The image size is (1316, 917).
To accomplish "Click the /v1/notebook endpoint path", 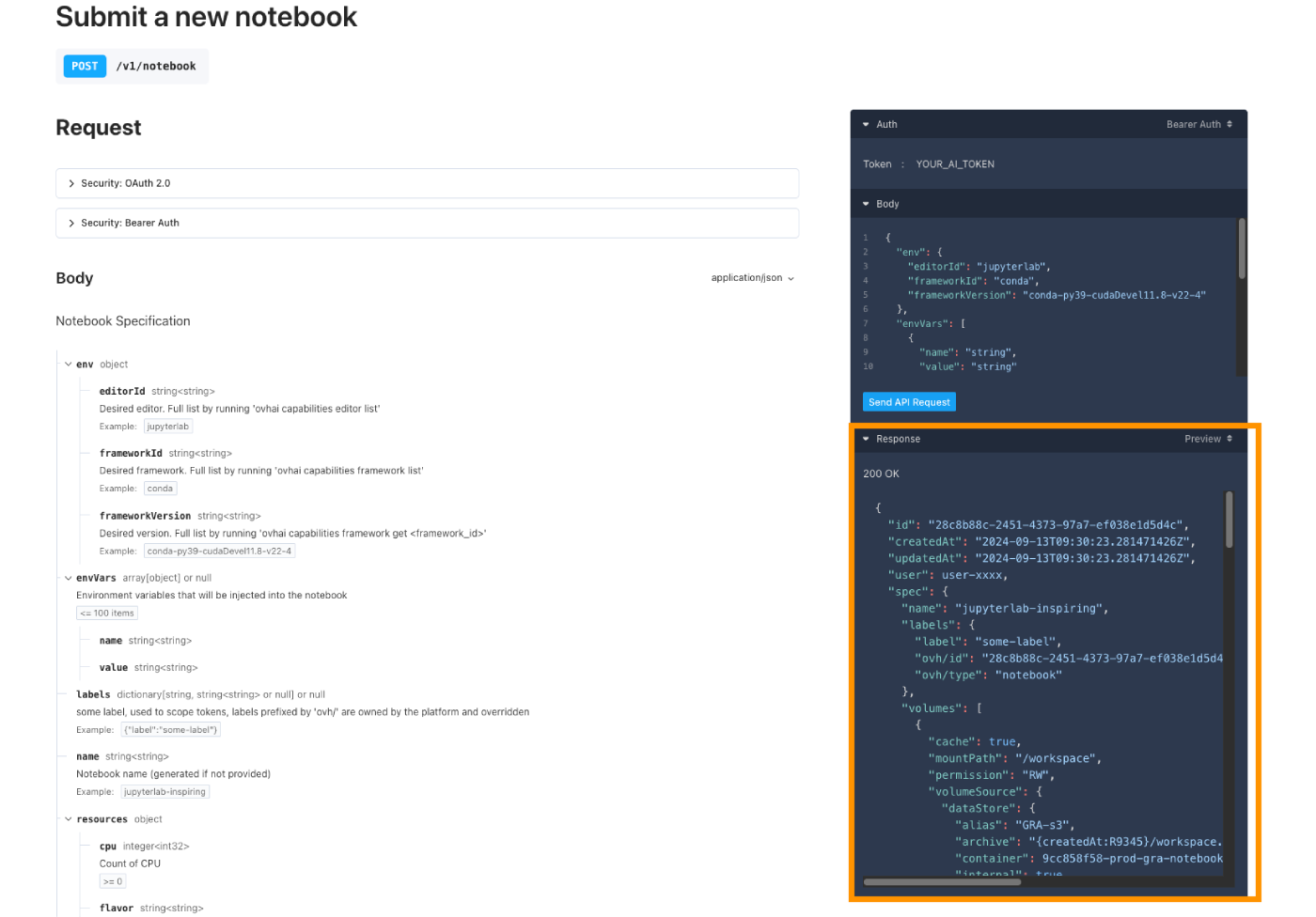I will [155, 66].
